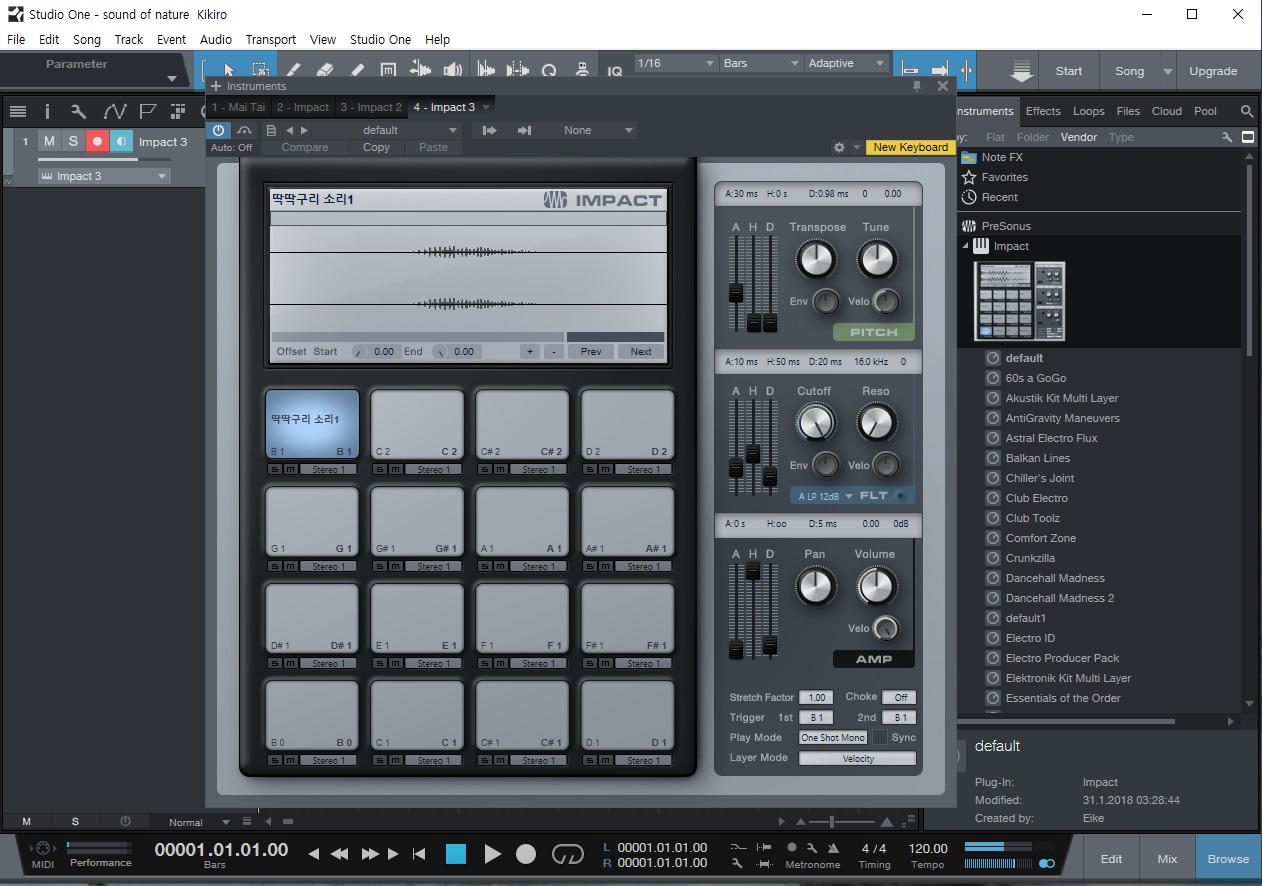Open the Song menu

[87, 39]
